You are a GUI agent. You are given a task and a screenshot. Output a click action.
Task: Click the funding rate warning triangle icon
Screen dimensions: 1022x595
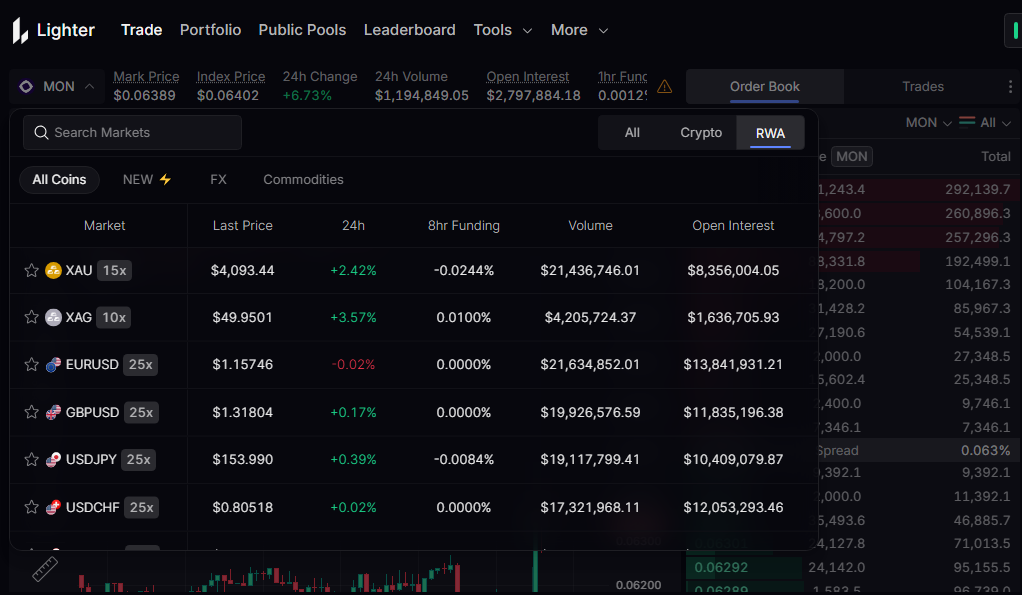[665, 87]
